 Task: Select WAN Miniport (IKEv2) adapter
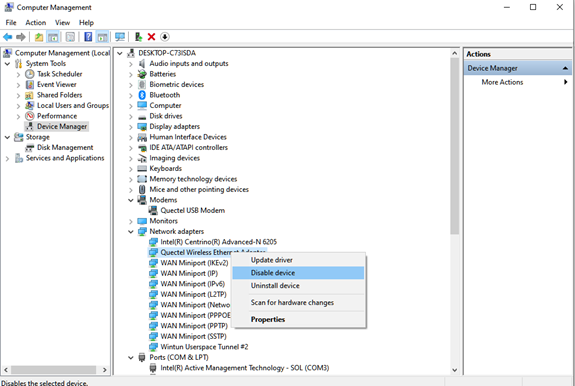click(x=194, y=263)
